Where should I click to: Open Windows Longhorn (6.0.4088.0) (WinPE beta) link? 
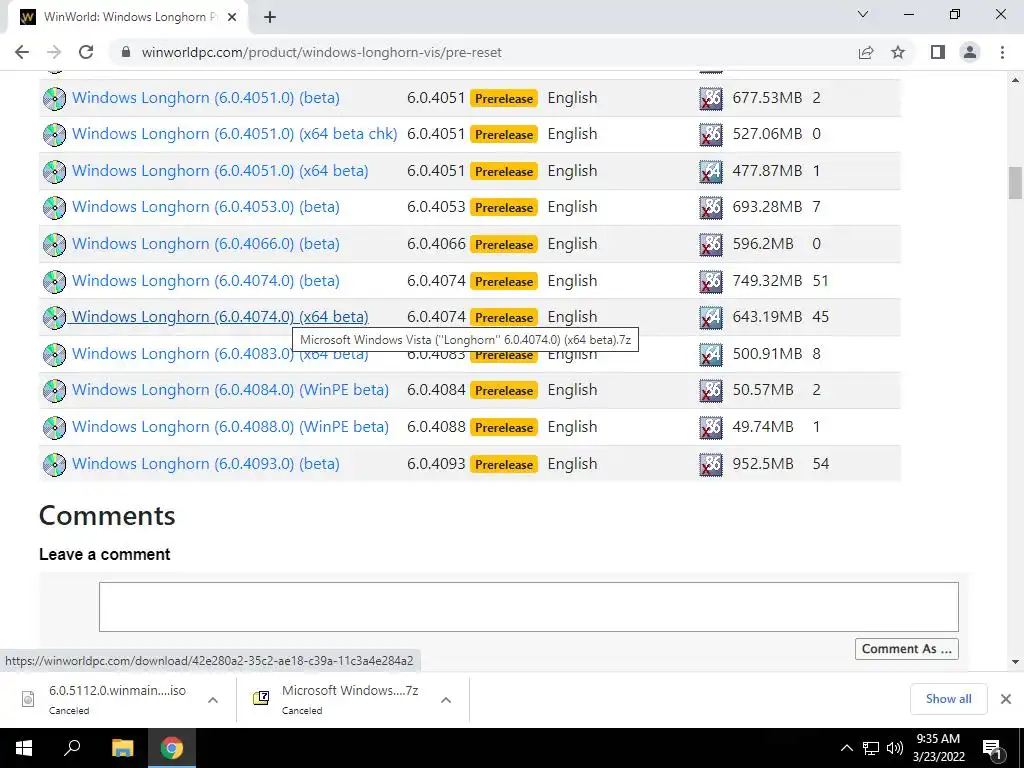(x=230, y=427)
